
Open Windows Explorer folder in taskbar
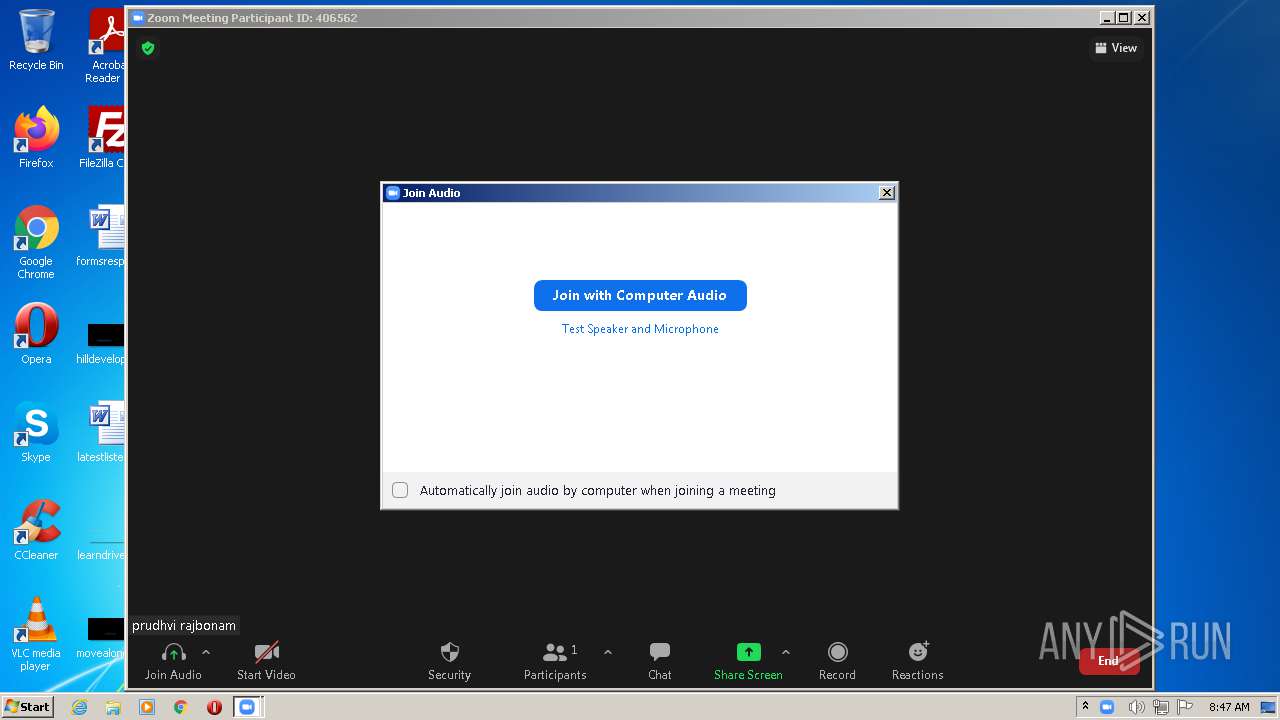click(113, 707)
